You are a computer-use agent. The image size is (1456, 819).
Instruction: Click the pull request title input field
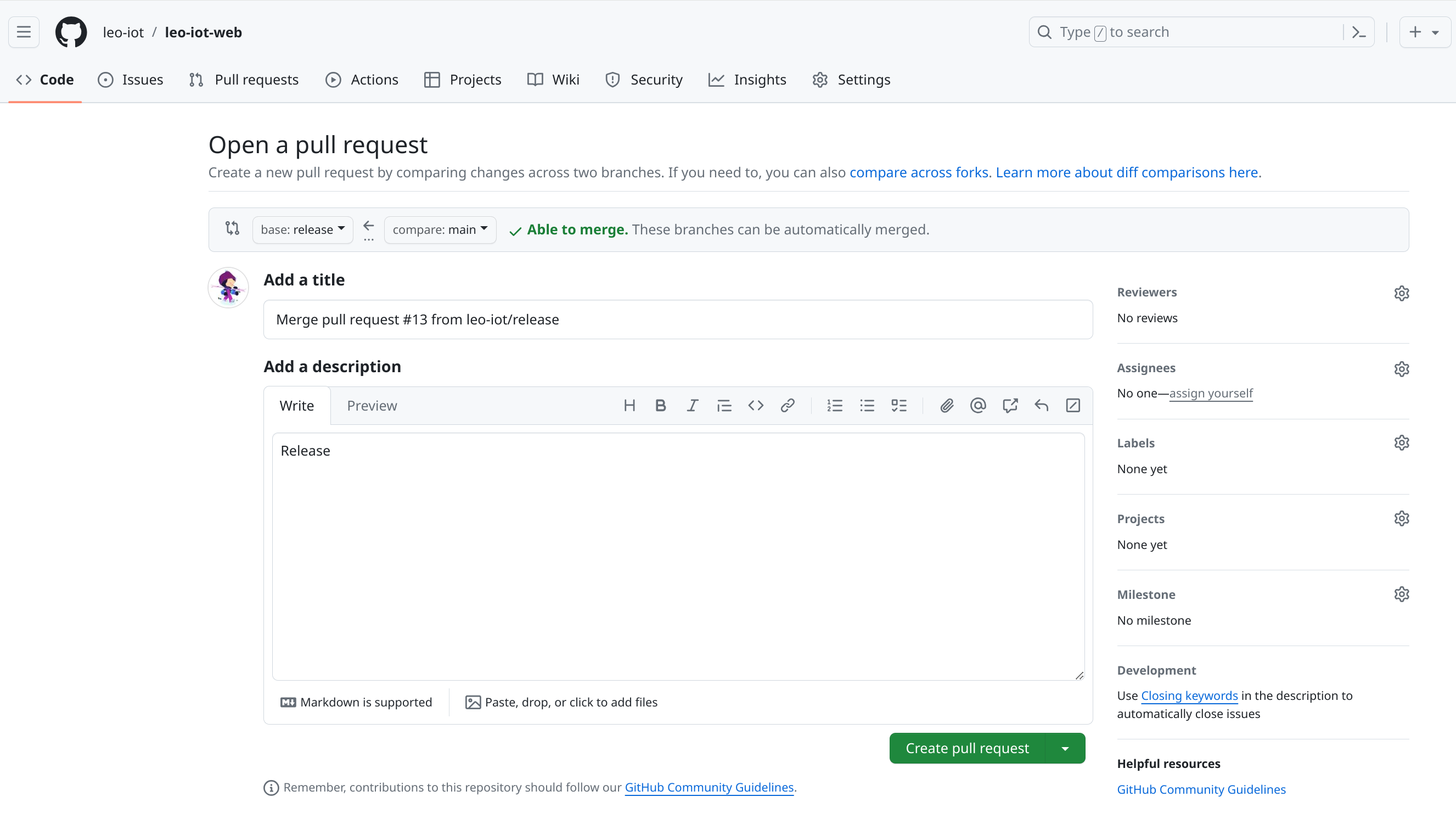pos(678,319)
